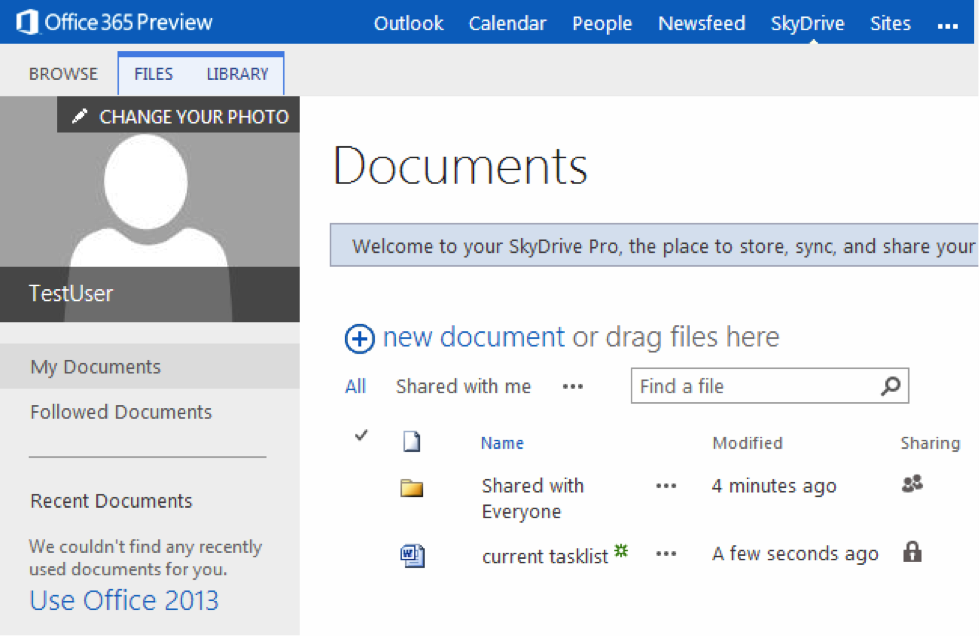Expand more views via ellipsis beside Shared with me
979x636 pixels.
(573, 387)
